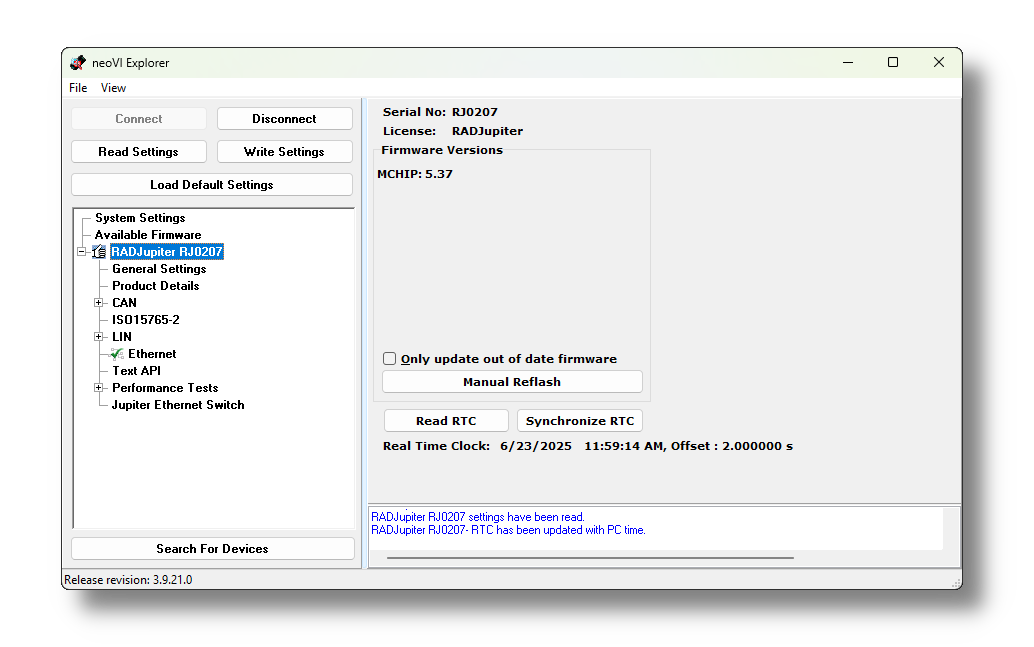Select Jupiter Ethernet Switch tree item
The height and width of the screenshot is (647, 1034).
tap(178, 405)
